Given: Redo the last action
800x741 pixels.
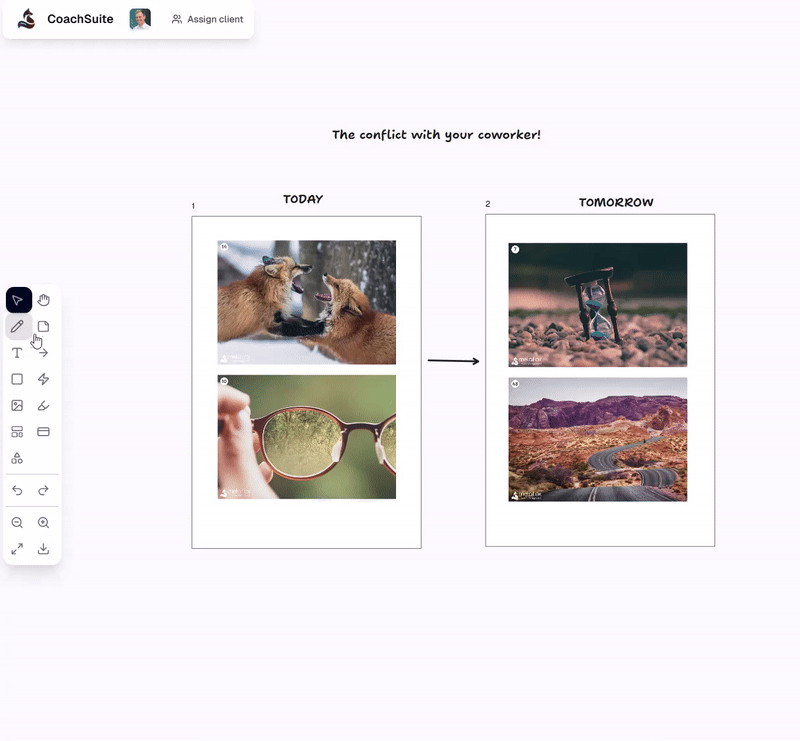Looking at the screenshot, I should pos(43,490).
